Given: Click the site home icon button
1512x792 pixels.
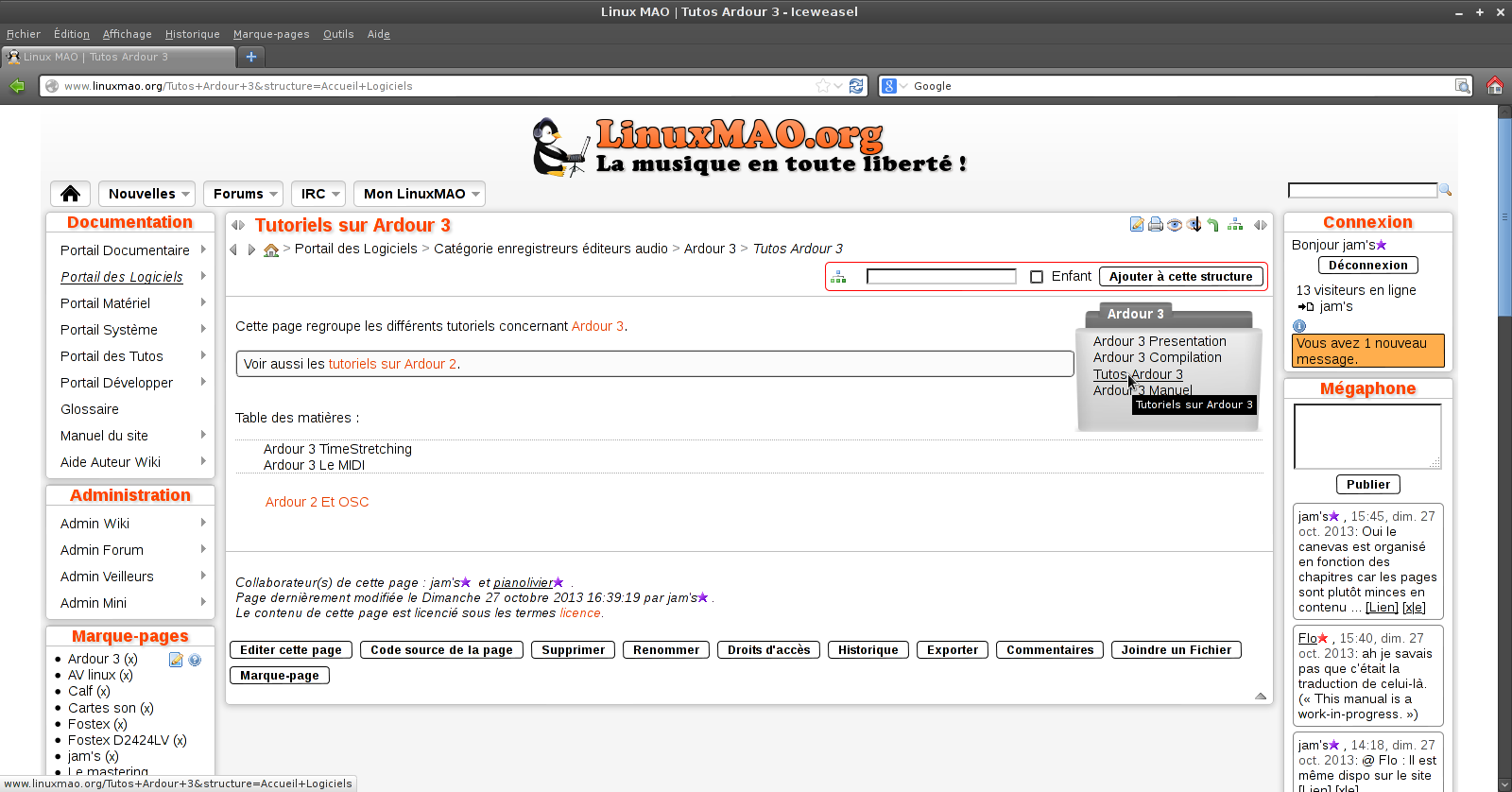Looking at the screenshot, I should 70,194.
